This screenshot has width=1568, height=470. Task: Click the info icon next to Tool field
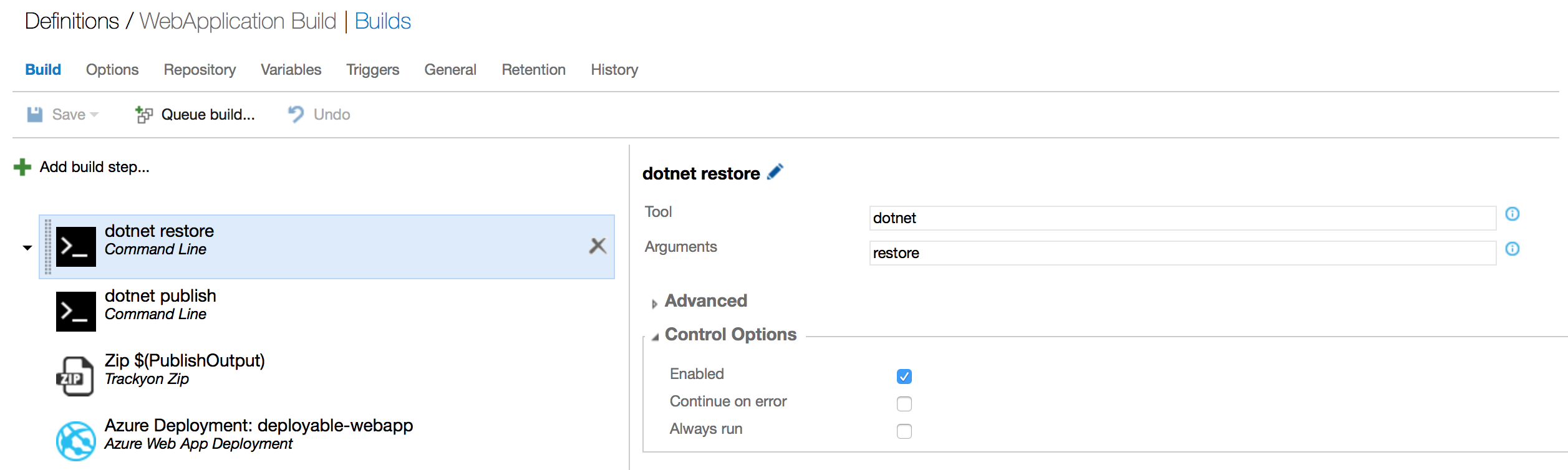point(1512,214)
